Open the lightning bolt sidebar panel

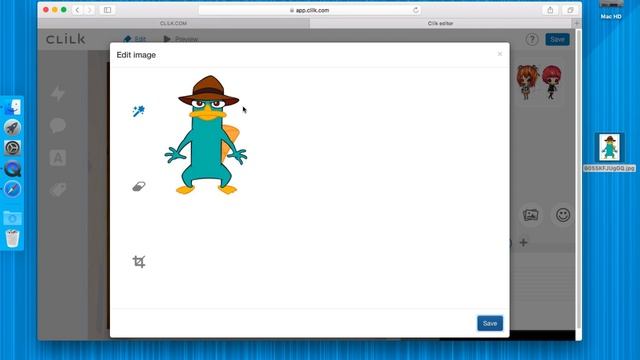coord(58,93)
